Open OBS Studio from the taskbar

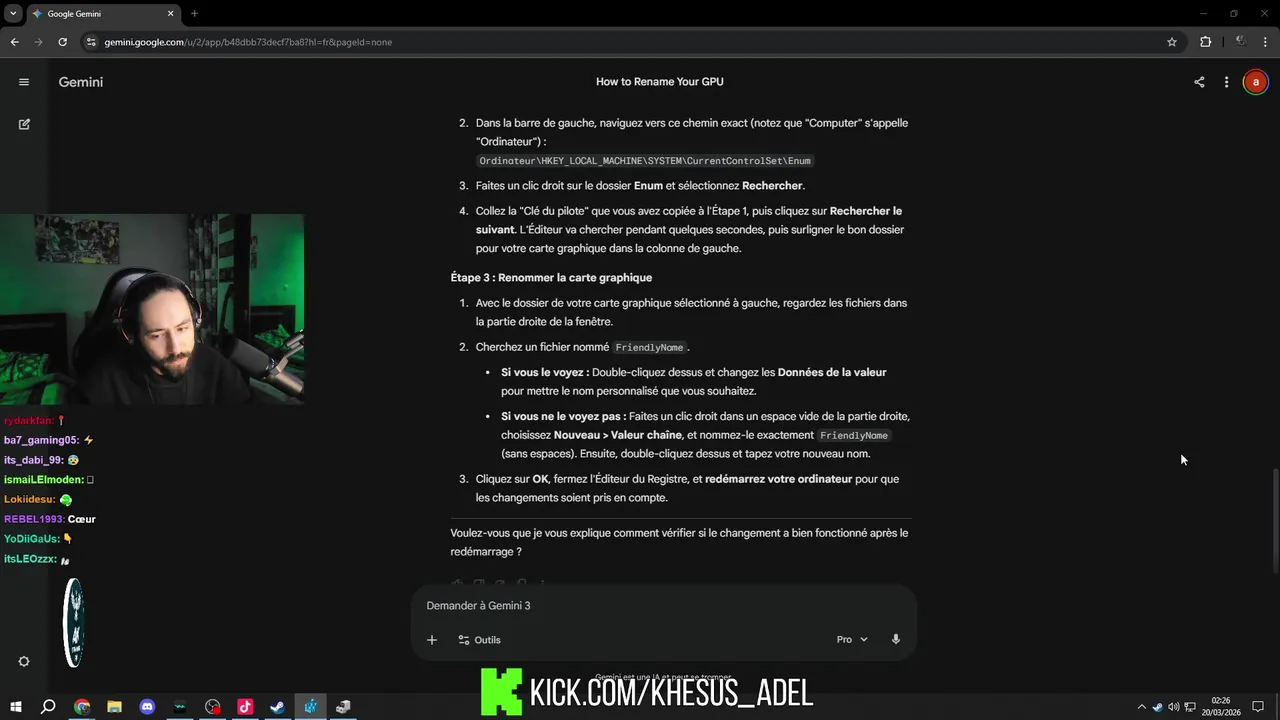(x=212, y=707)
